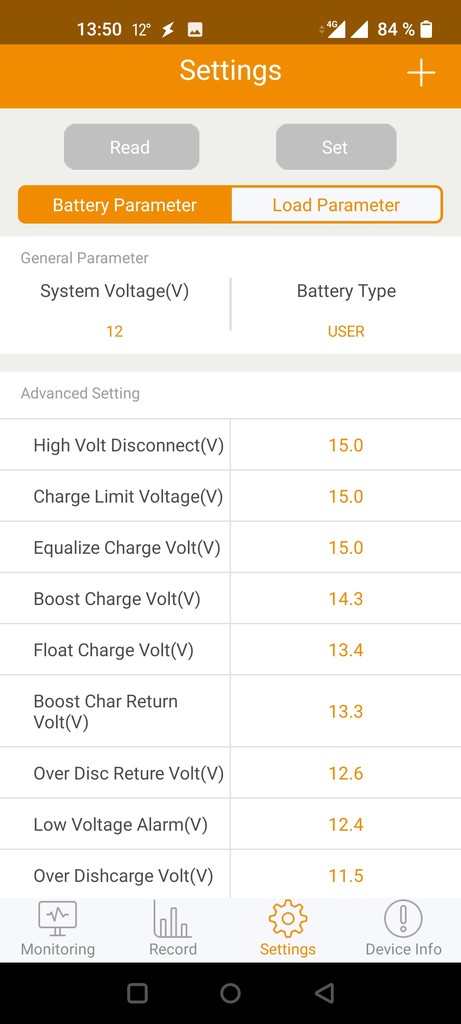Tap the Android home circle button

pyautogui.click(x=230, y=993)
